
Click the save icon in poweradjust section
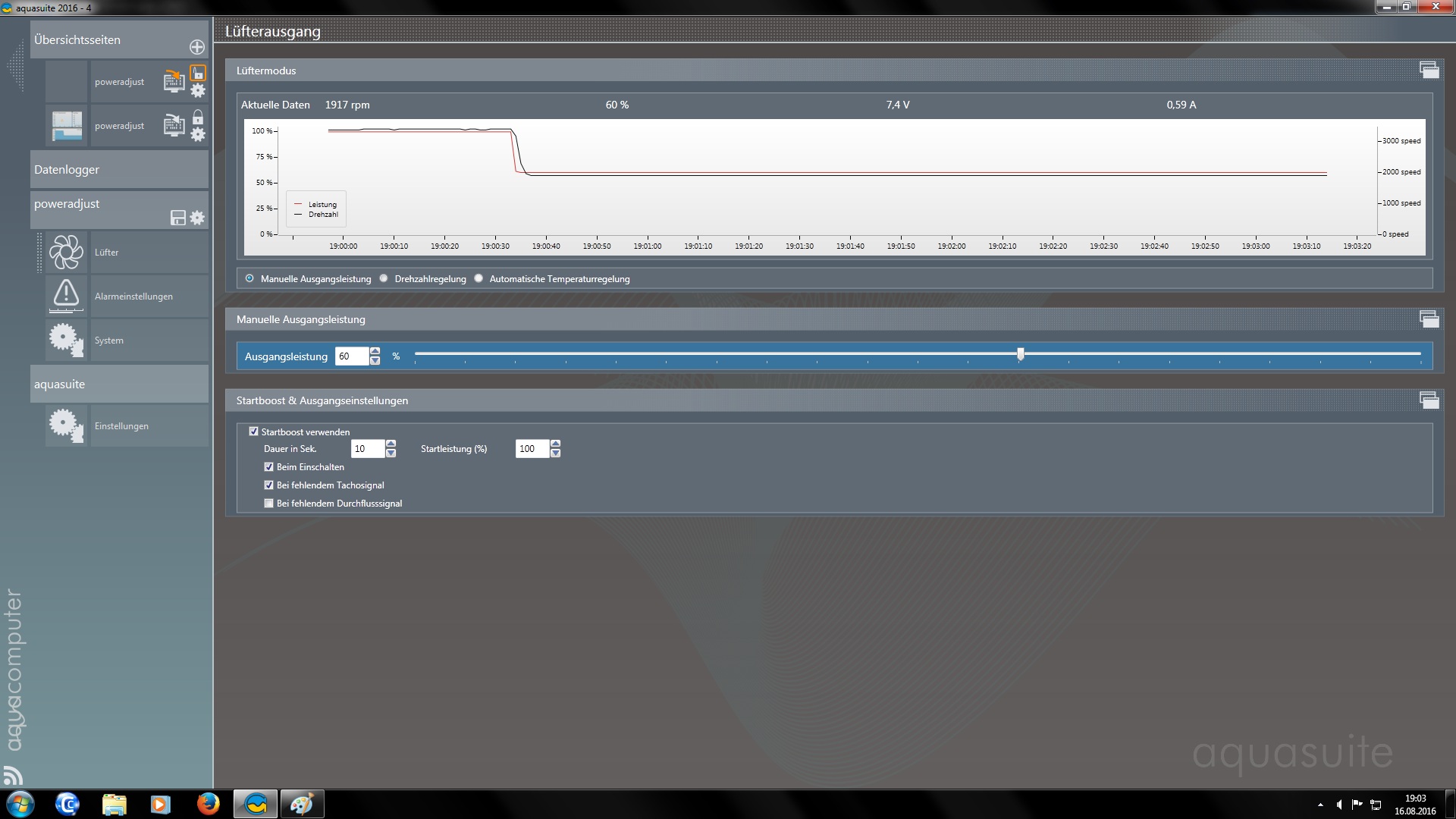[178, 218]
